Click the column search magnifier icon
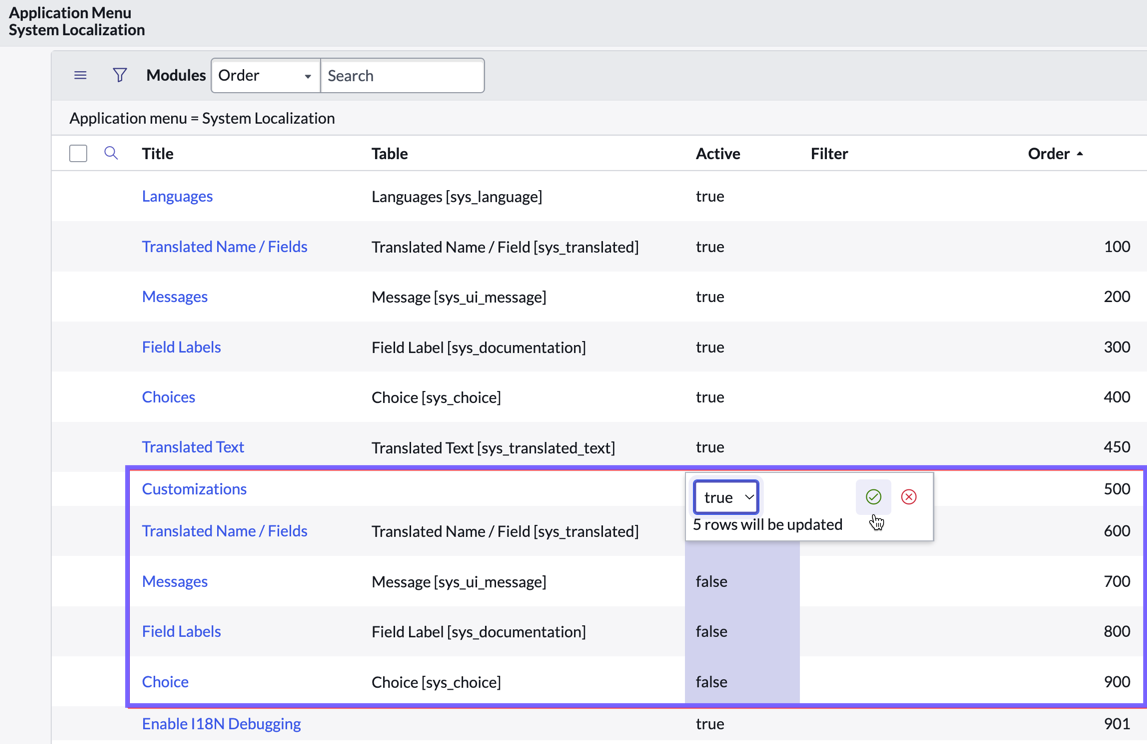This screenshot has width=1147, height=744. click(x=111, y=153)
